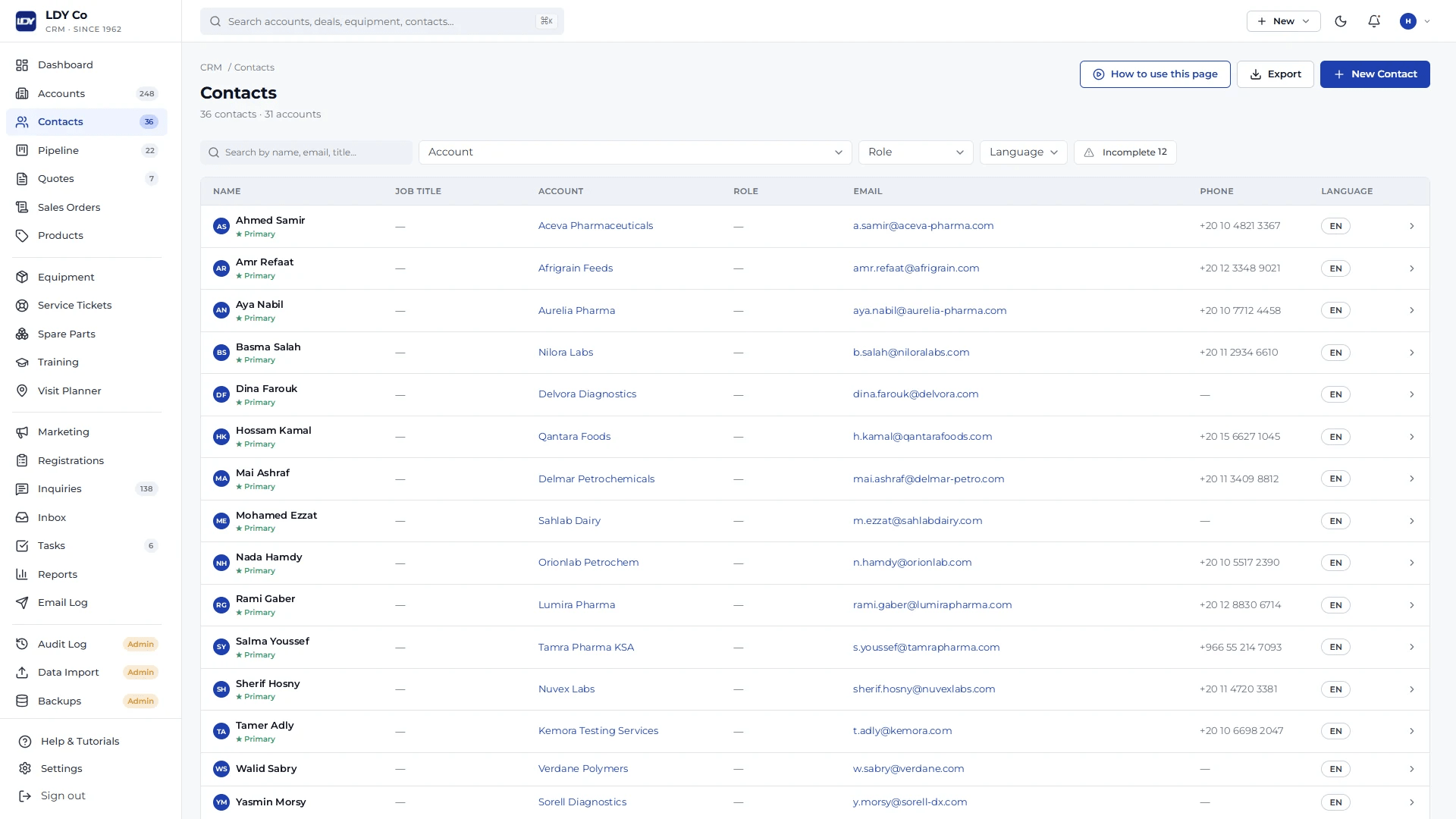This screenshot has height=819, width=1456.
Task: Click Visit Planner pin icon
Action: (22, 391)
